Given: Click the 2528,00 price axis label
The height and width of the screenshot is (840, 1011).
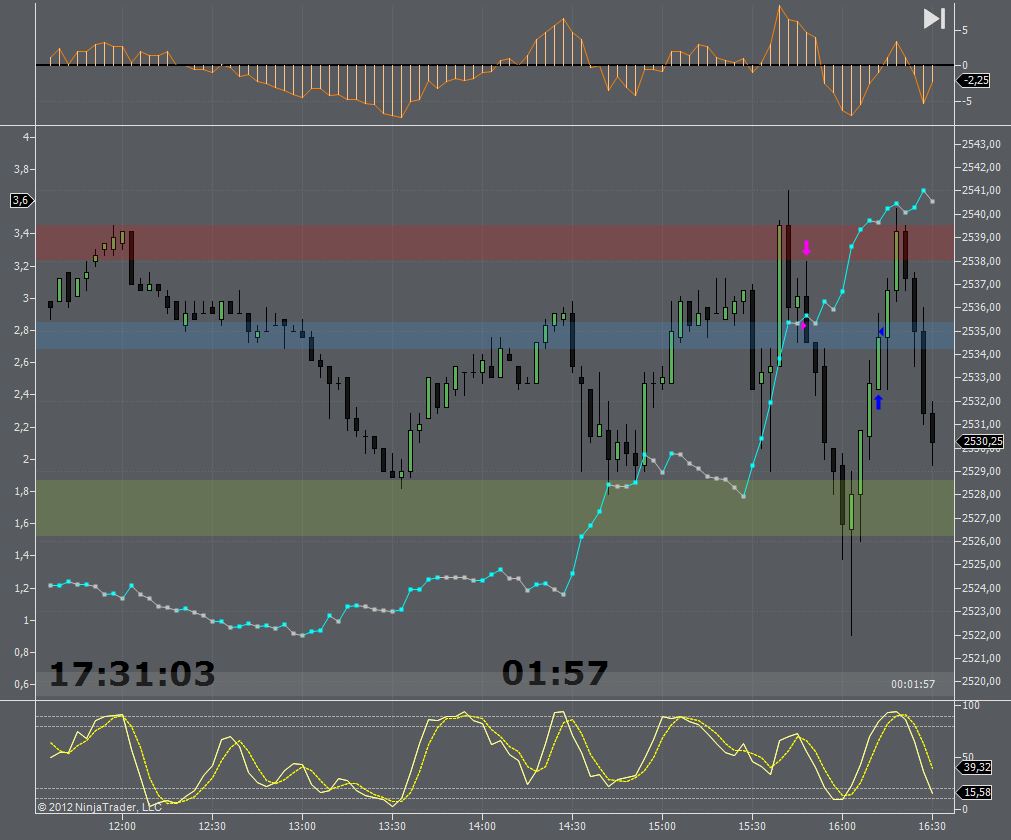Looking at the screenshot, I should tap(981, 494).
